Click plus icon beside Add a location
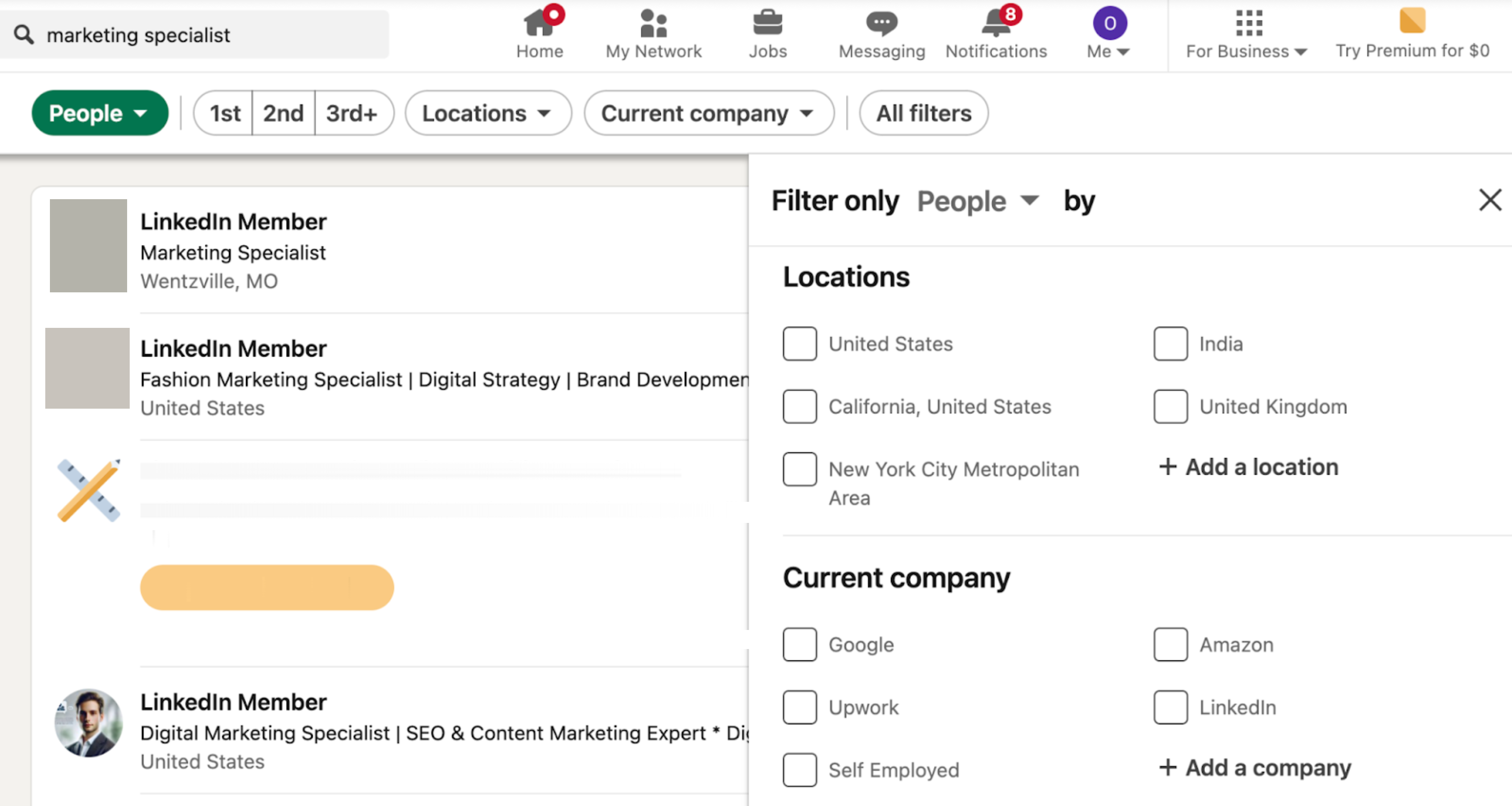This screenshot has width=1512, height=806. pyautogui.click(x=1168, y=467)
